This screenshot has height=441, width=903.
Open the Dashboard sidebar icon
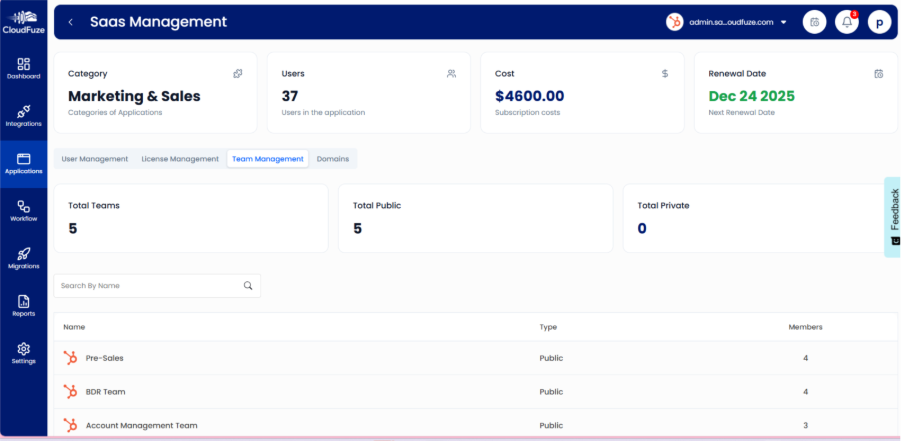pyautogui.click(x=24, y=64)
